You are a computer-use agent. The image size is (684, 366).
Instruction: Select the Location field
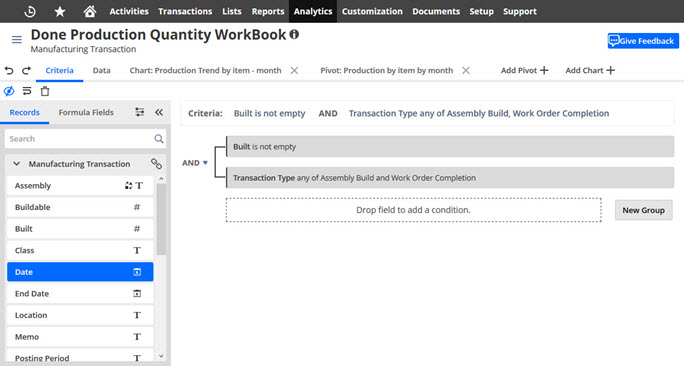point(80,315)
